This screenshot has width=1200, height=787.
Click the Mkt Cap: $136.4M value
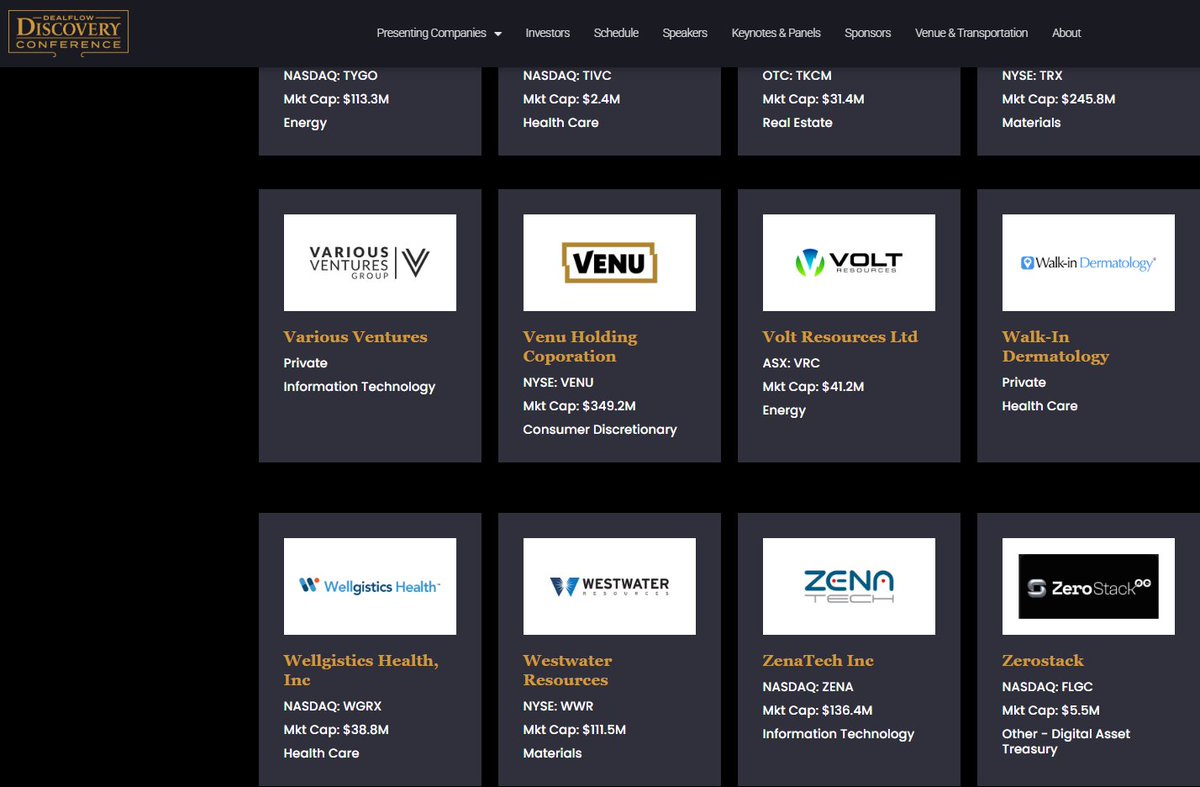(818, 711)
